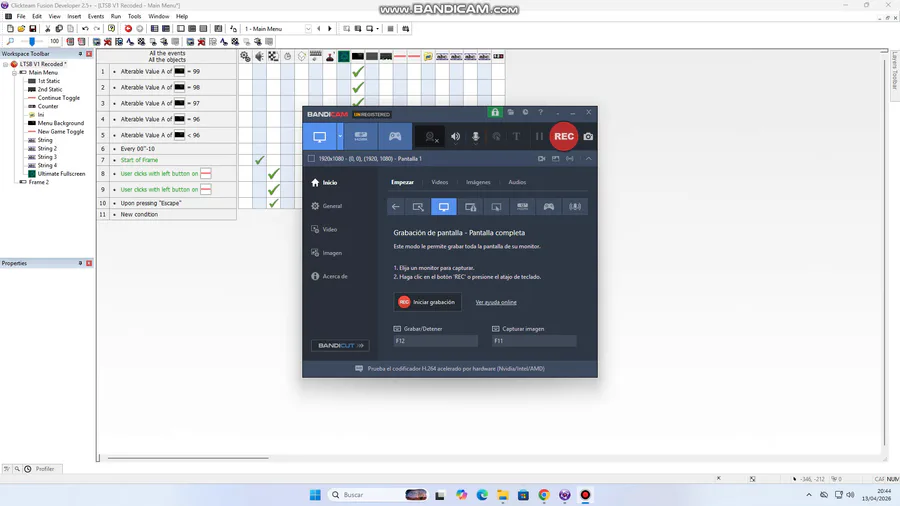Image resolution: width=900 pixels, height=506 pixels.
Task: Click the Bandicam pause button
Action: coord(538,137)
